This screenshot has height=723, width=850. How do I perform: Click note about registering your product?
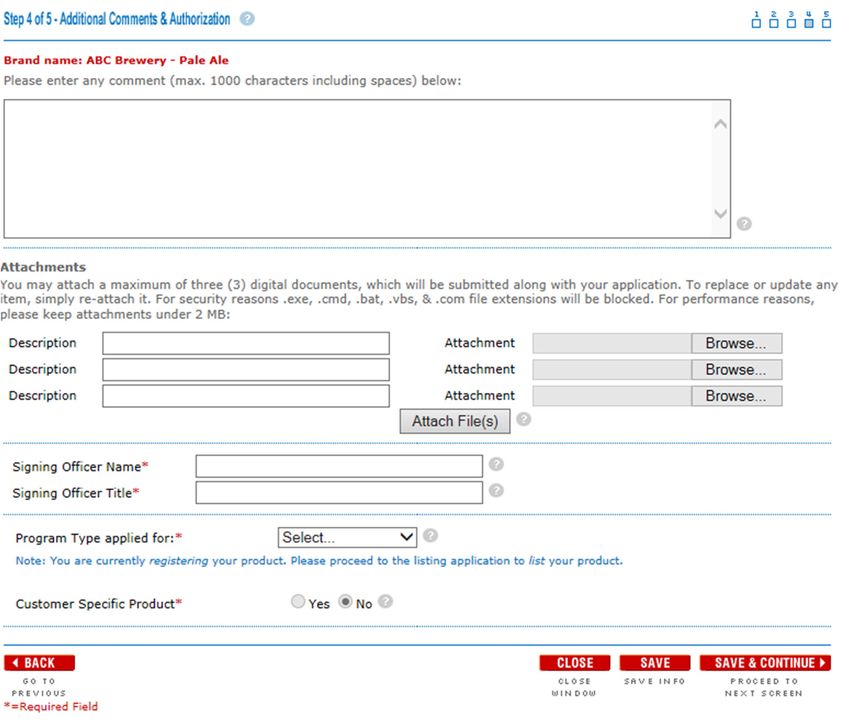(319, 561)
